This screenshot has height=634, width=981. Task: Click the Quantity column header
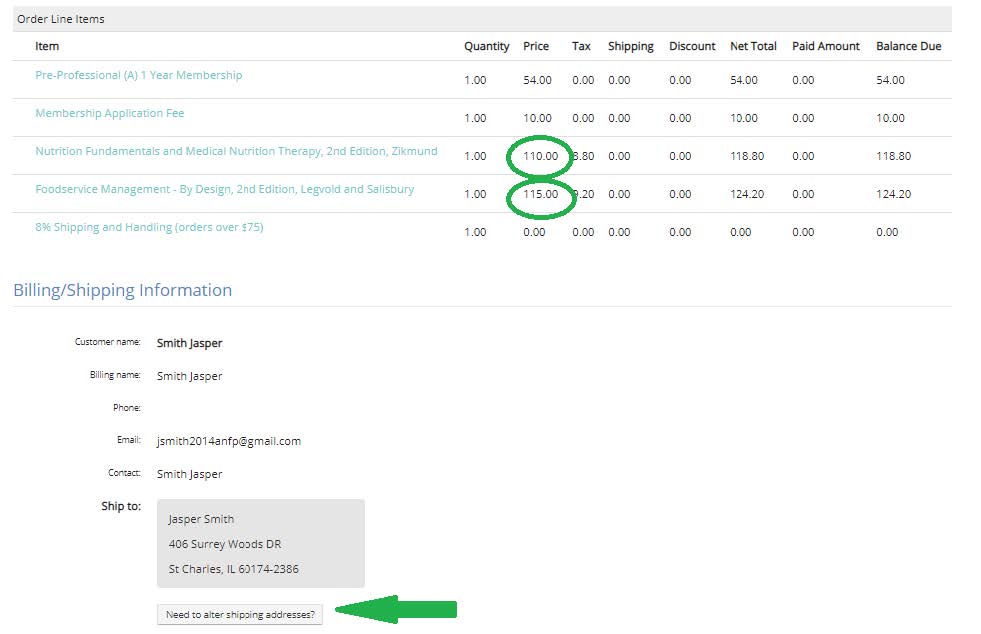[486, 47]
